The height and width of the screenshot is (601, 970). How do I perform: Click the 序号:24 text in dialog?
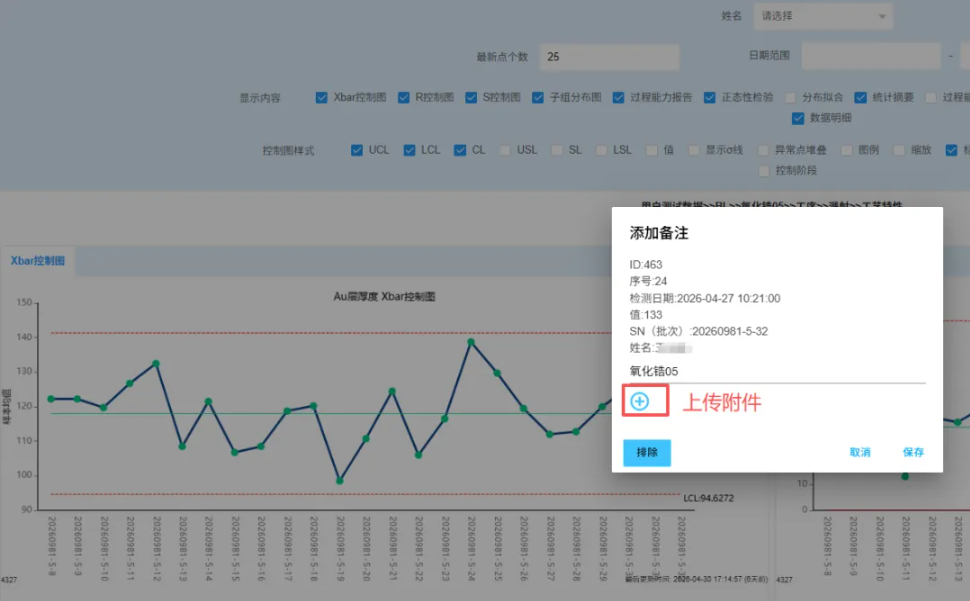pos(648,281)
